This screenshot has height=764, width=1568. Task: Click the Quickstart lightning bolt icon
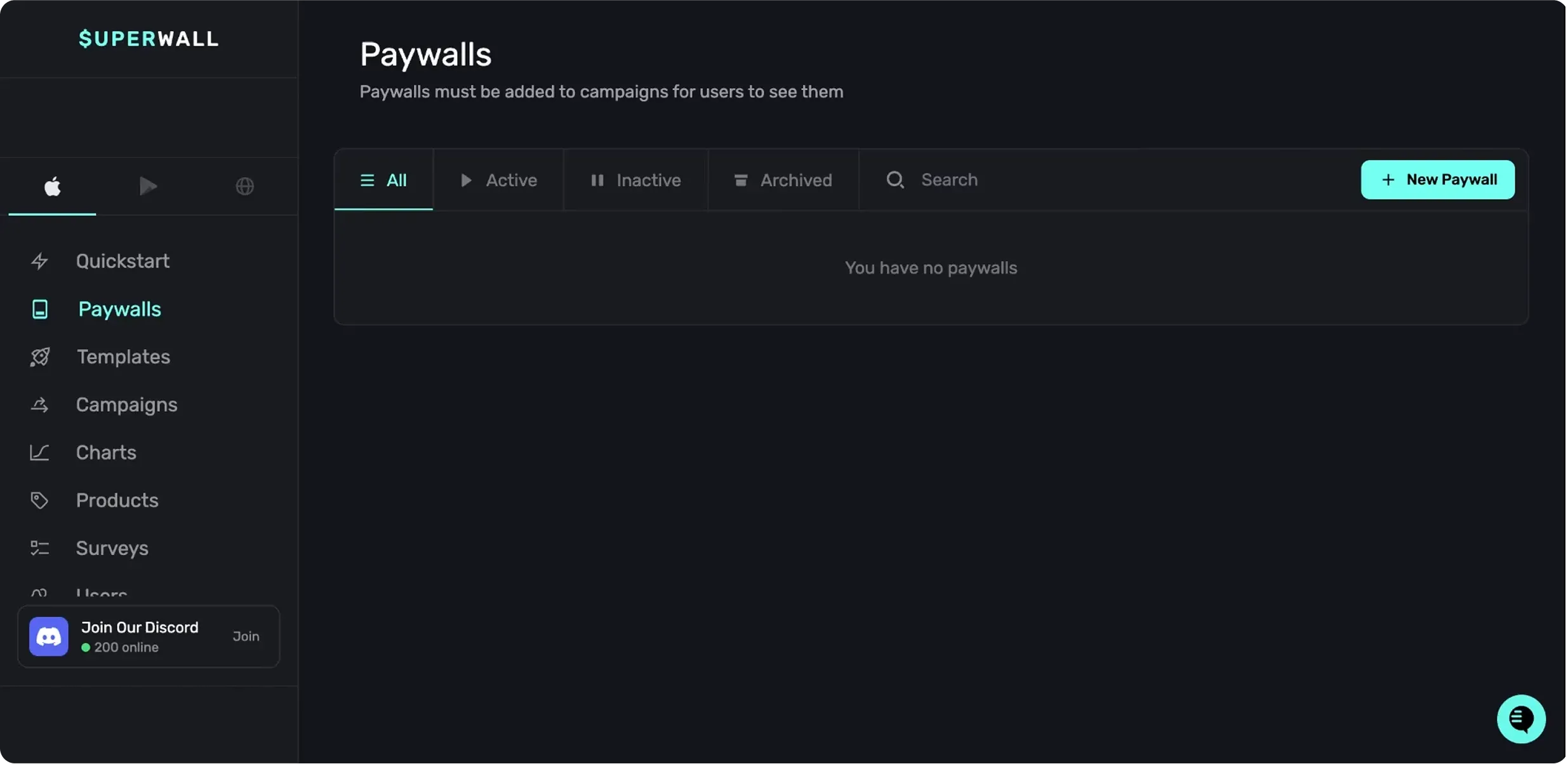(39, 261)
